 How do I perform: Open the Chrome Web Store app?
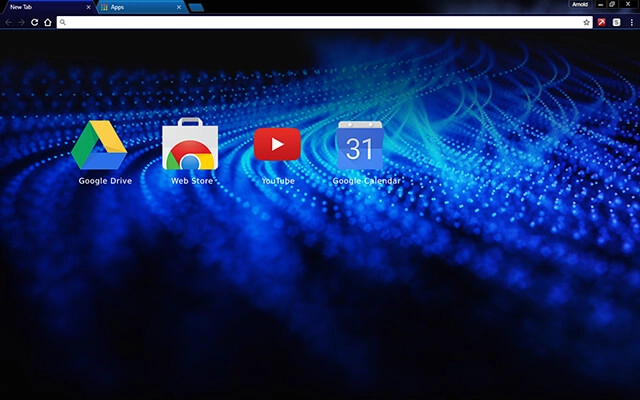click(190, 144)
